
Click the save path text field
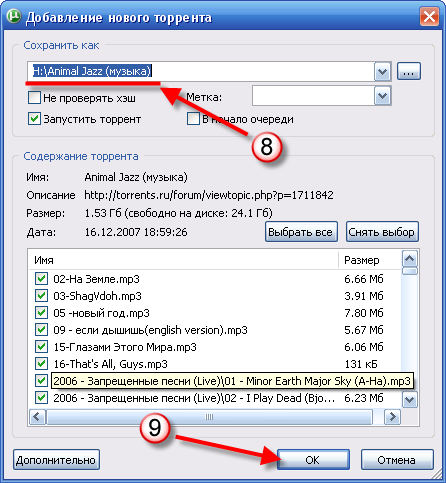[x=201, y=71]
